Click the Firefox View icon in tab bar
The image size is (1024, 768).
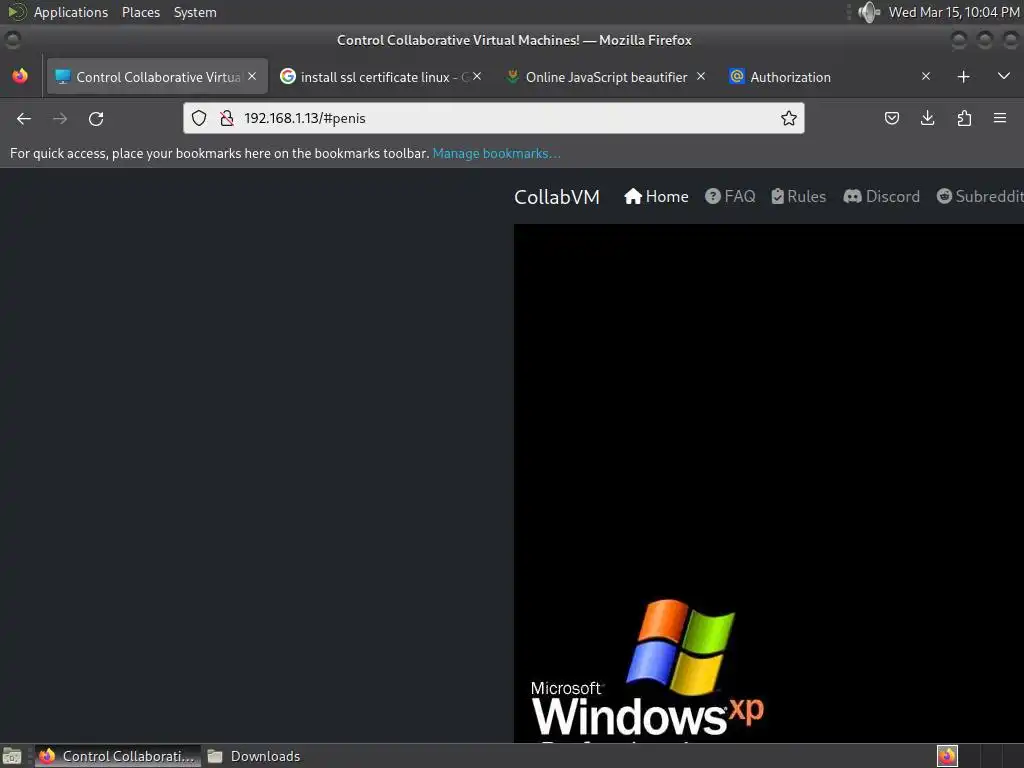20,76
